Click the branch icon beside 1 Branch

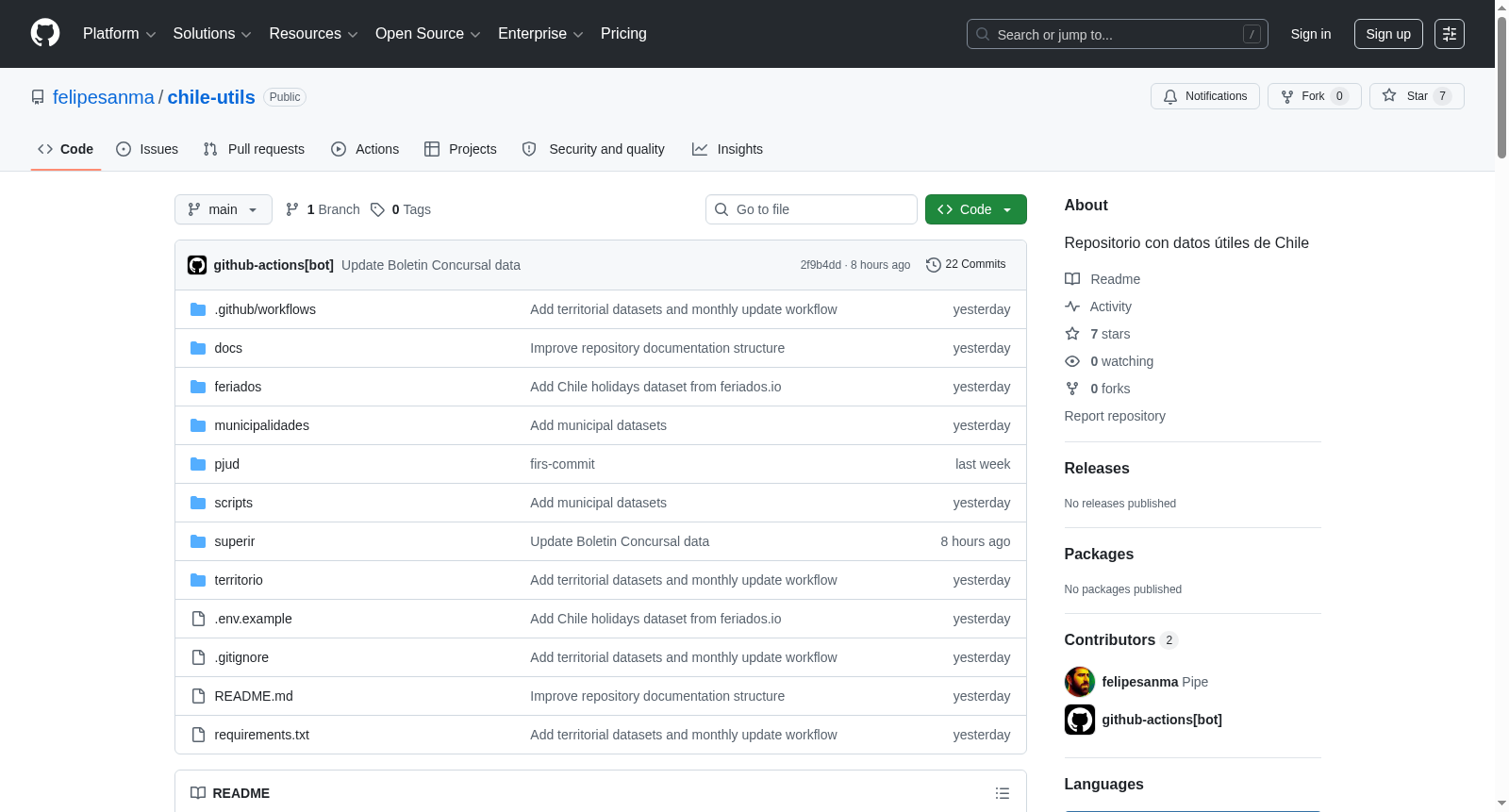click(x=292, y=209)
